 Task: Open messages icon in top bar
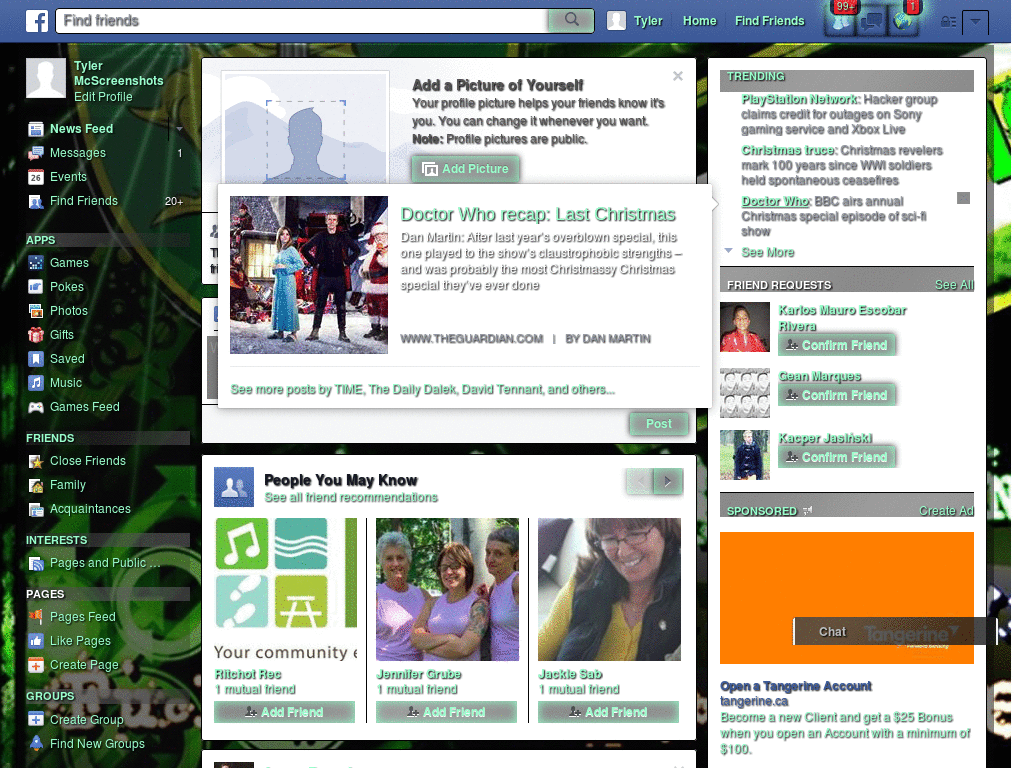[x=872, y=22]
